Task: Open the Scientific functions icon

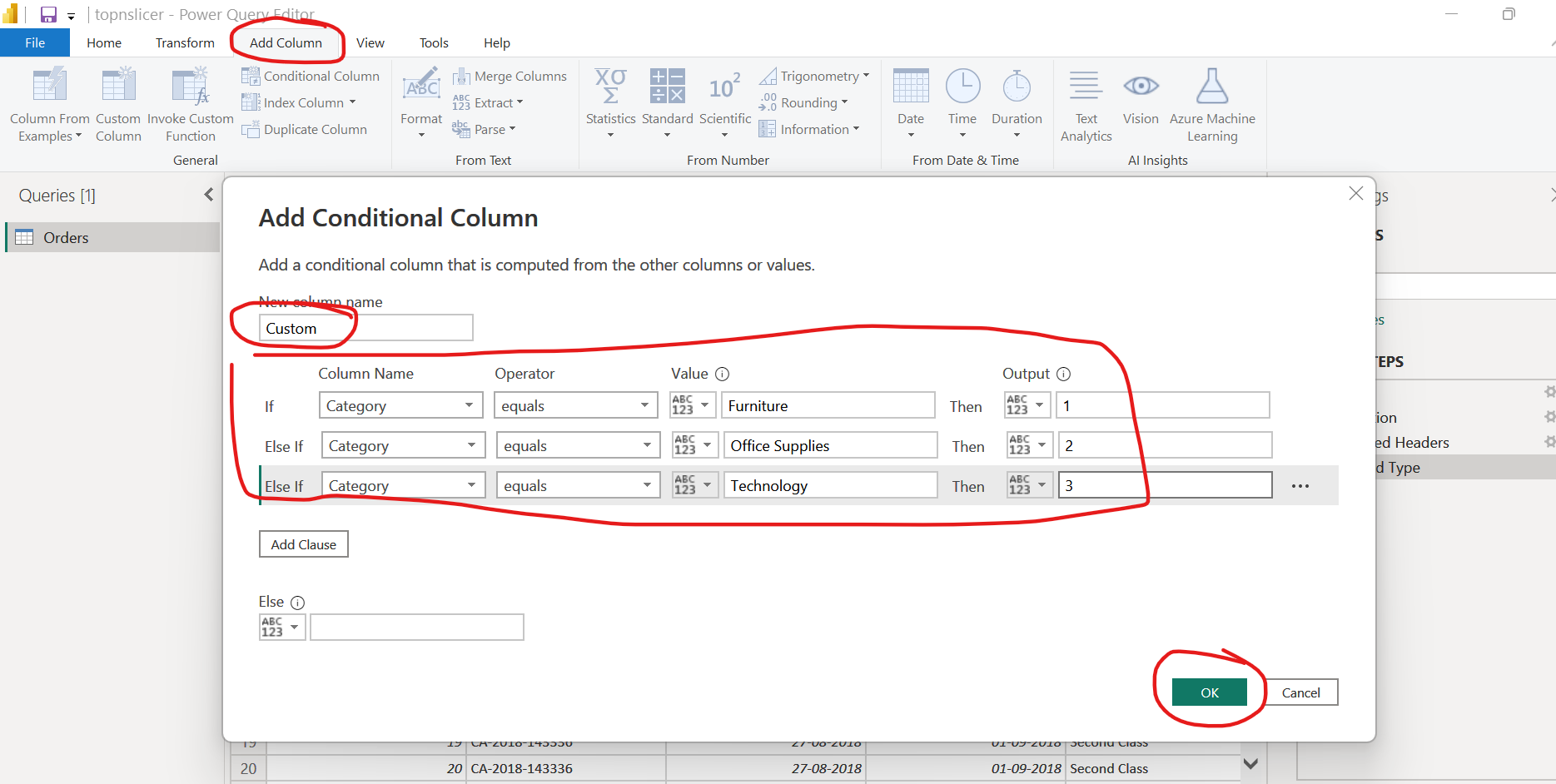Action: (724, 86)
